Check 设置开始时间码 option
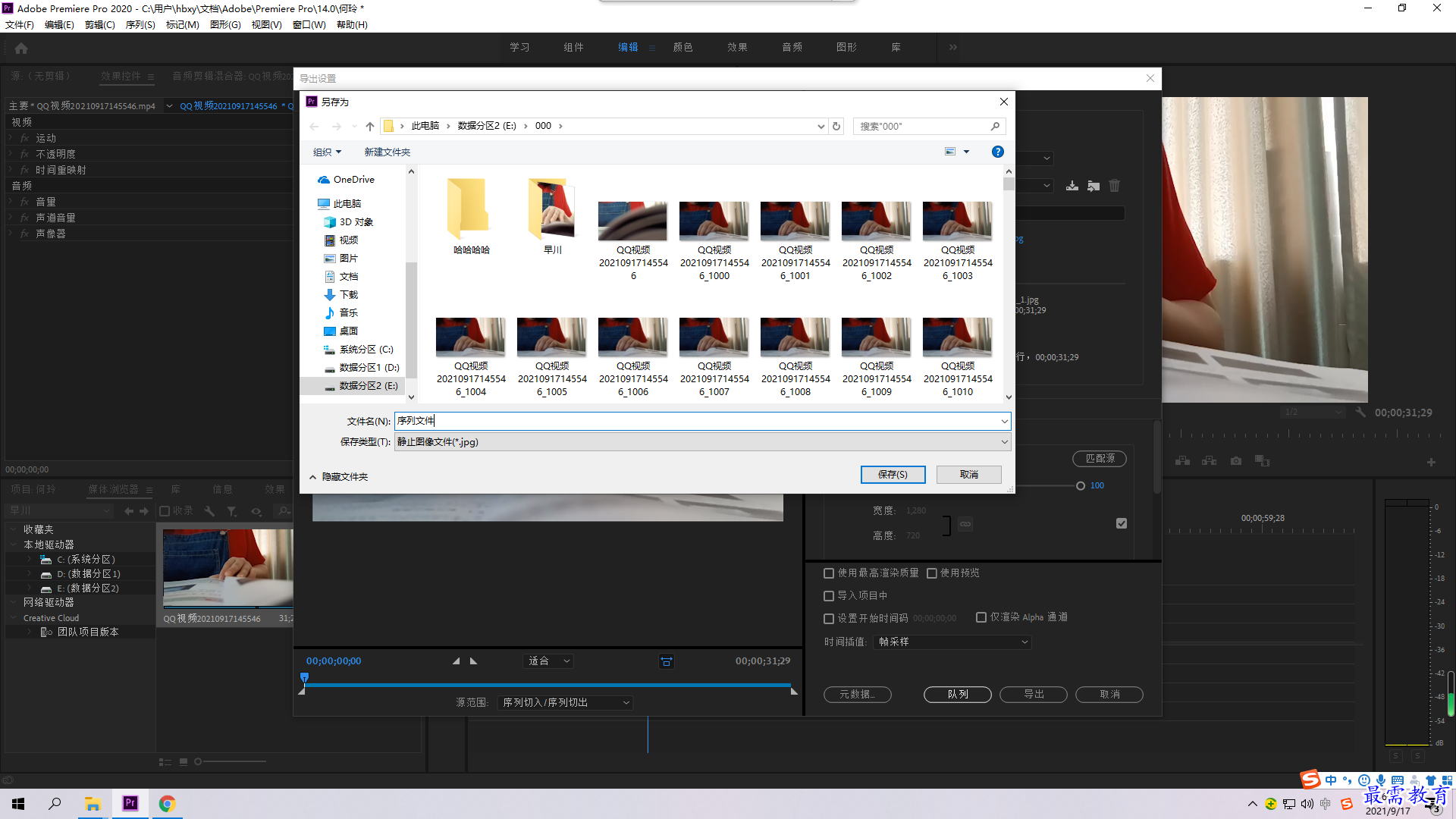 [x=829, y=619]
